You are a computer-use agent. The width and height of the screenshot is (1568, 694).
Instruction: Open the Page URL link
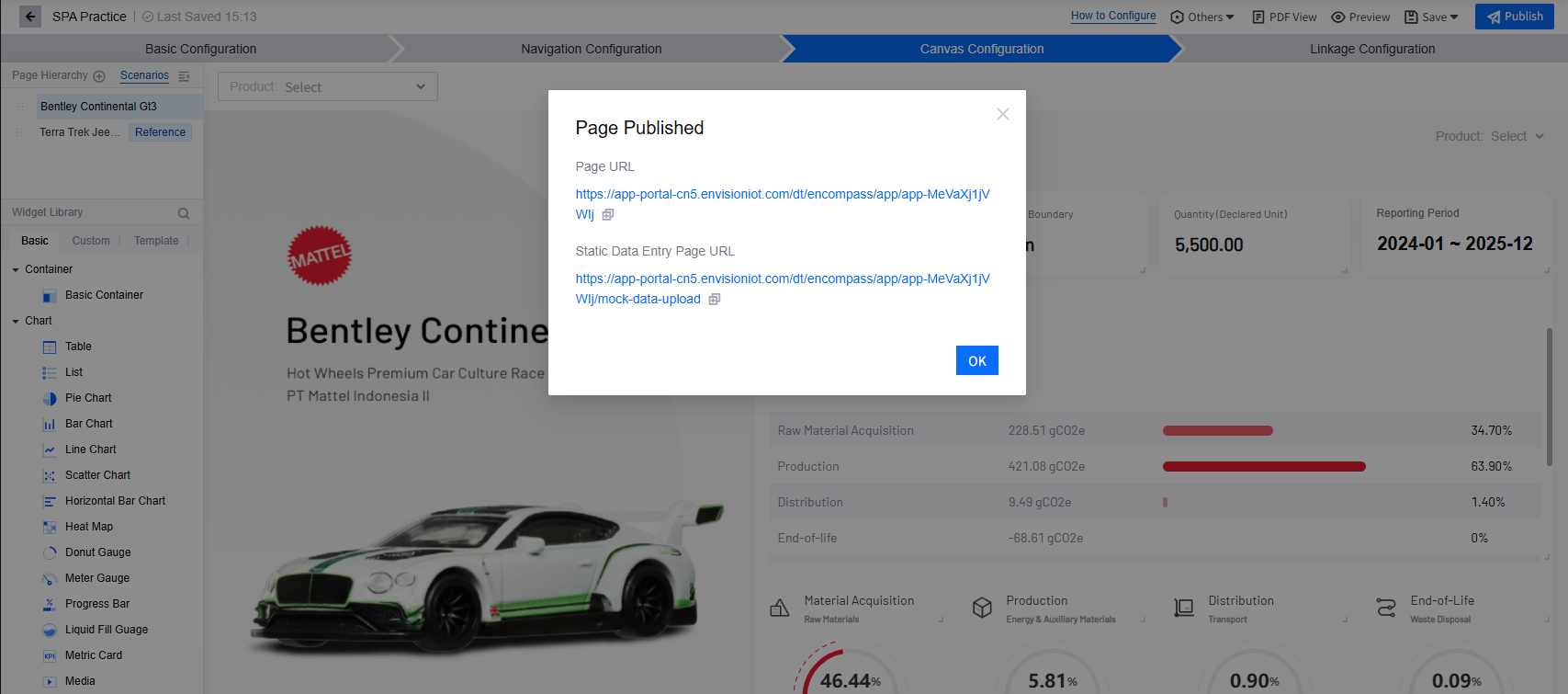783,204
